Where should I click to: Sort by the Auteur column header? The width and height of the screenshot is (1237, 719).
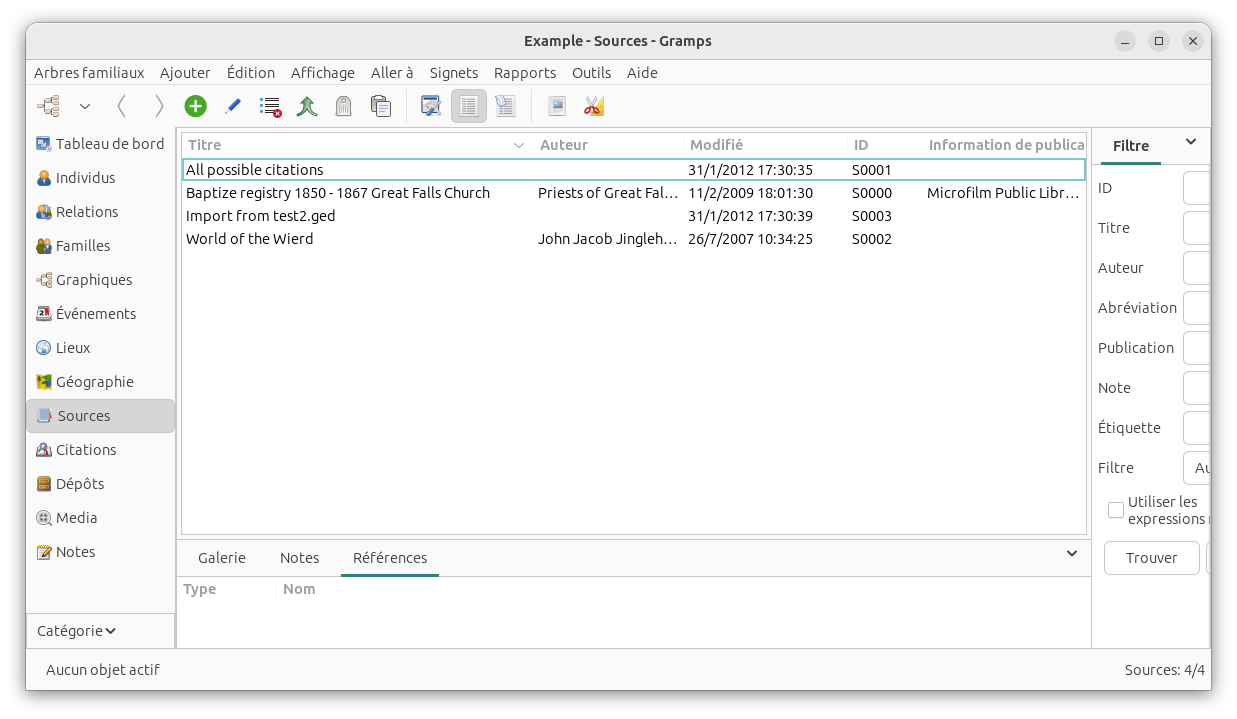pos(608,145)
